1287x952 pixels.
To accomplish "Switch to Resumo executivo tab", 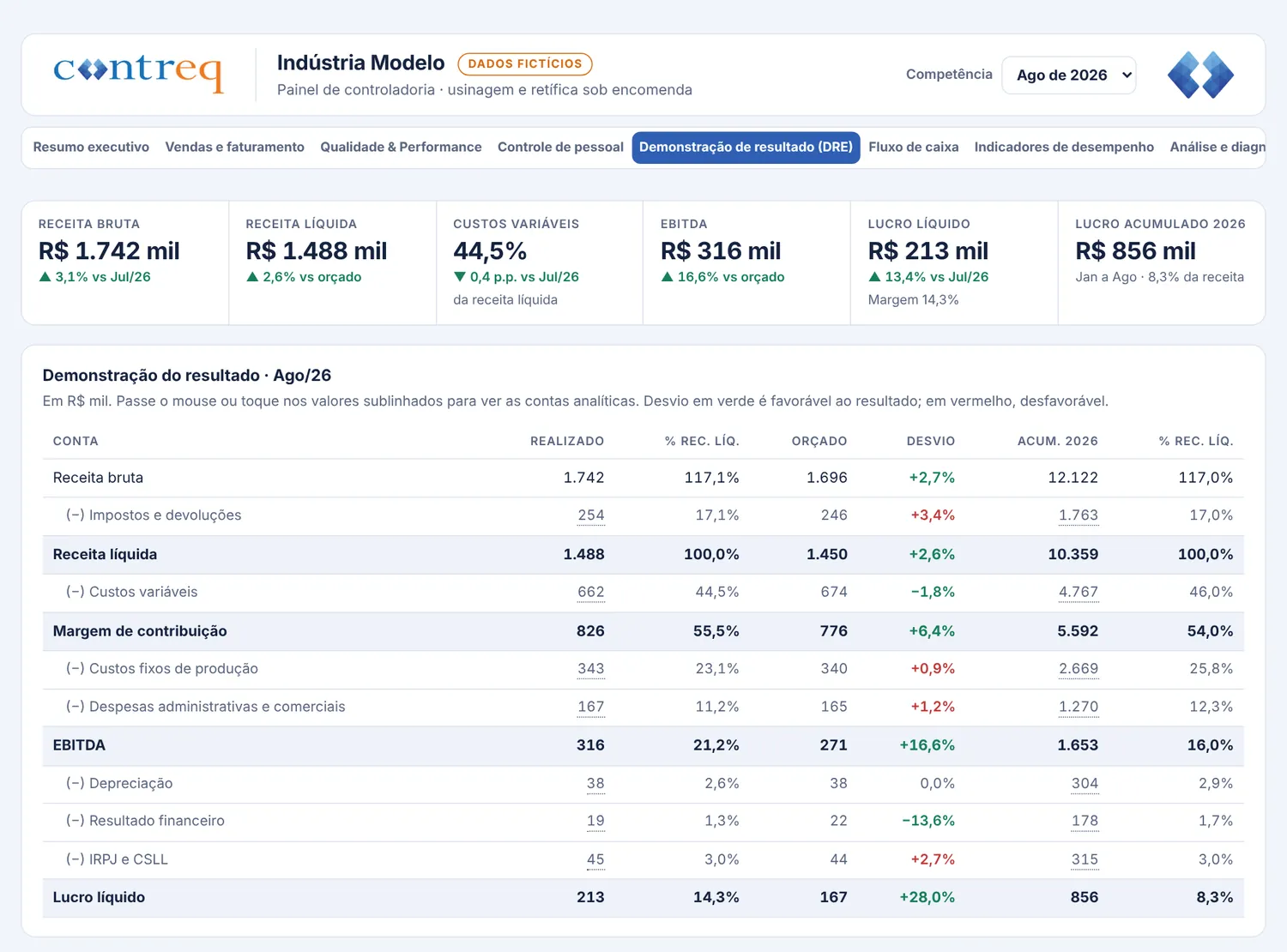I will click(x=91, y=147).
